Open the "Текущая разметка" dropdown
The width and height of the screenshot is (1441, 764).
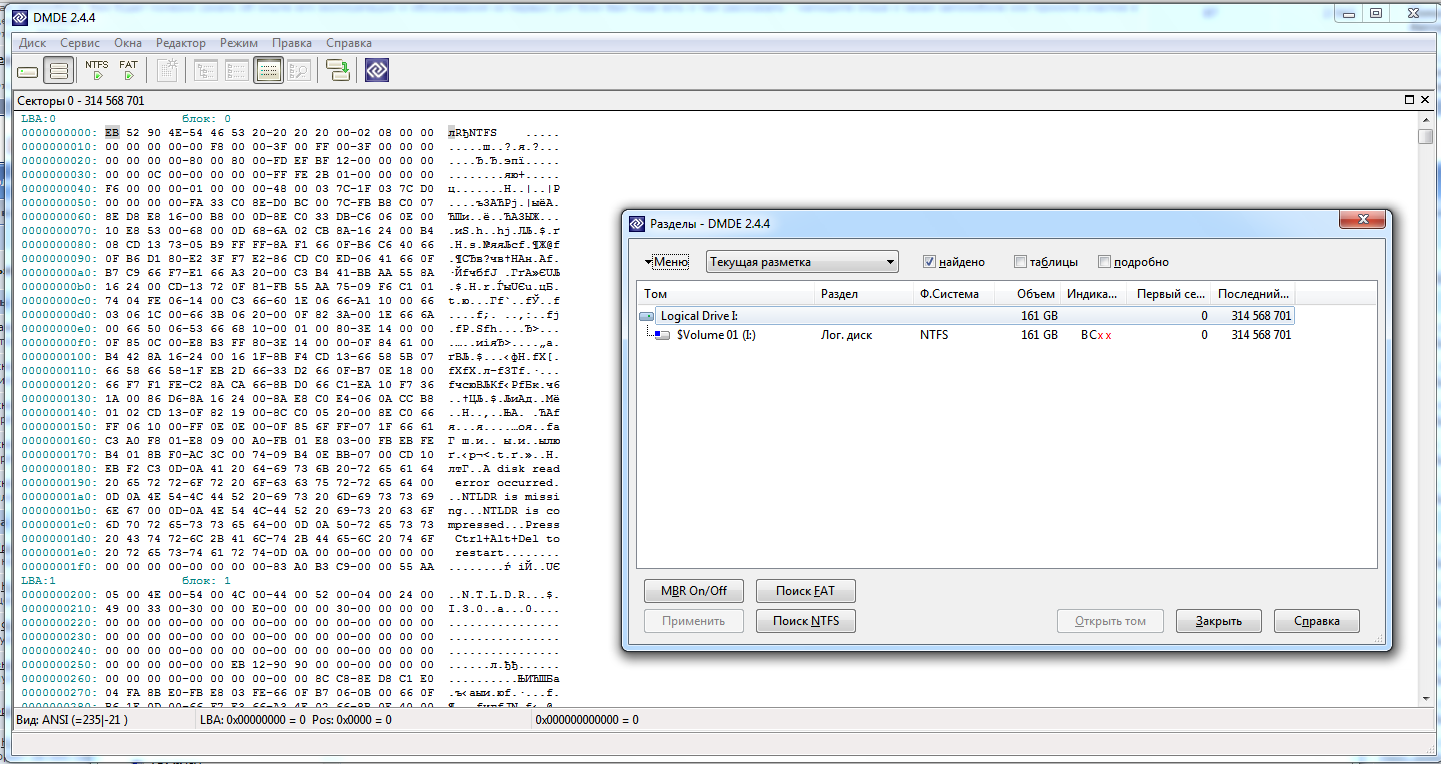pos(802,262)
